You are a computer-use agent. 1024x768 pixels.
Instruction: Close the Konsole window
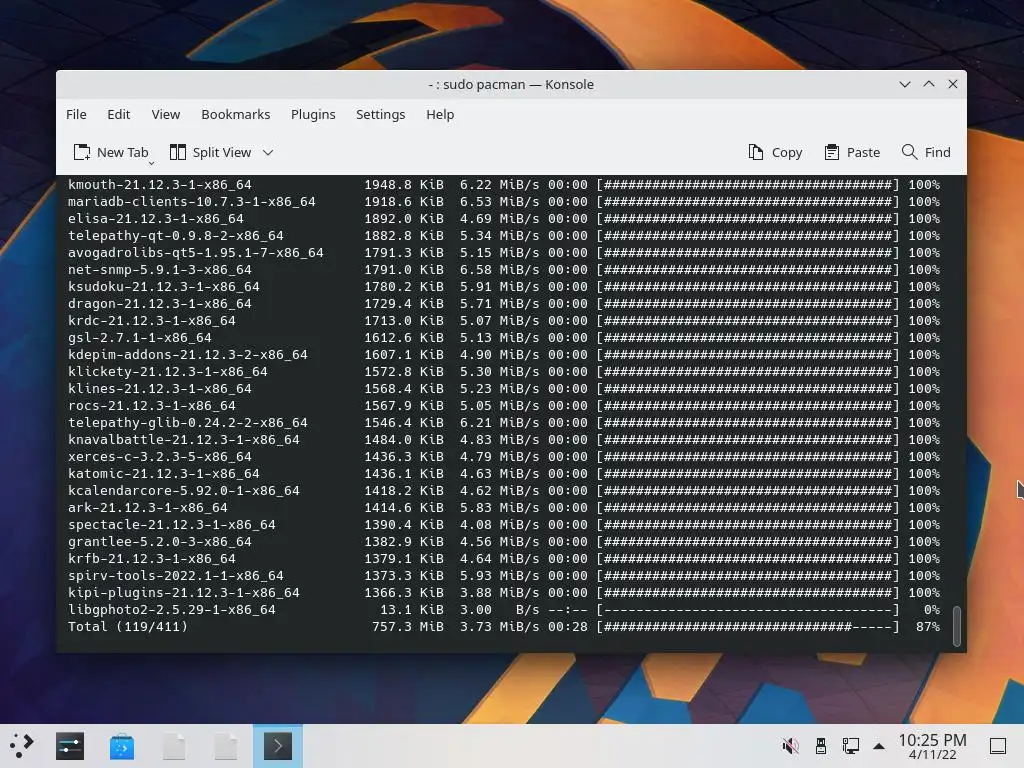(x=953, y=84)
